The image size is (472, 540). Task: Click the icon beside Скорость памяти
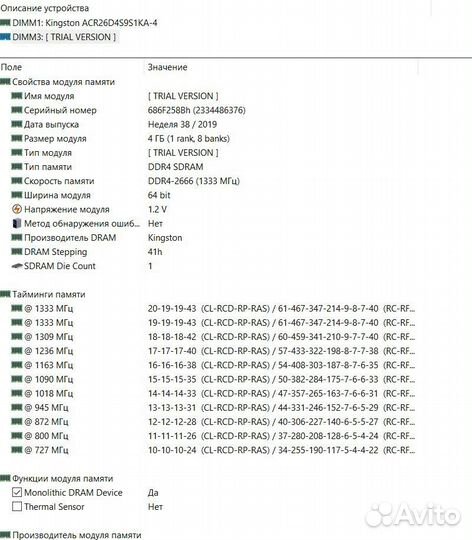click(x=17, y=180)
